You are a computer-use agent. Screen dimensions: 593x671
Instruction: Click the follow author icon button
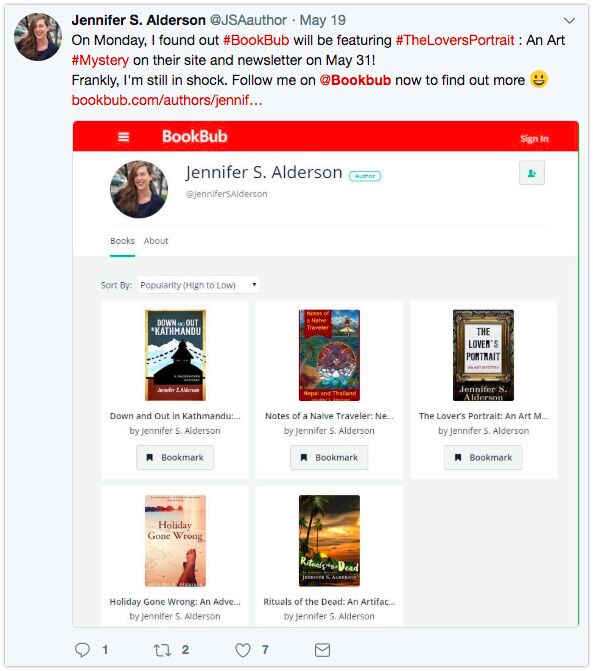point(532,173)
